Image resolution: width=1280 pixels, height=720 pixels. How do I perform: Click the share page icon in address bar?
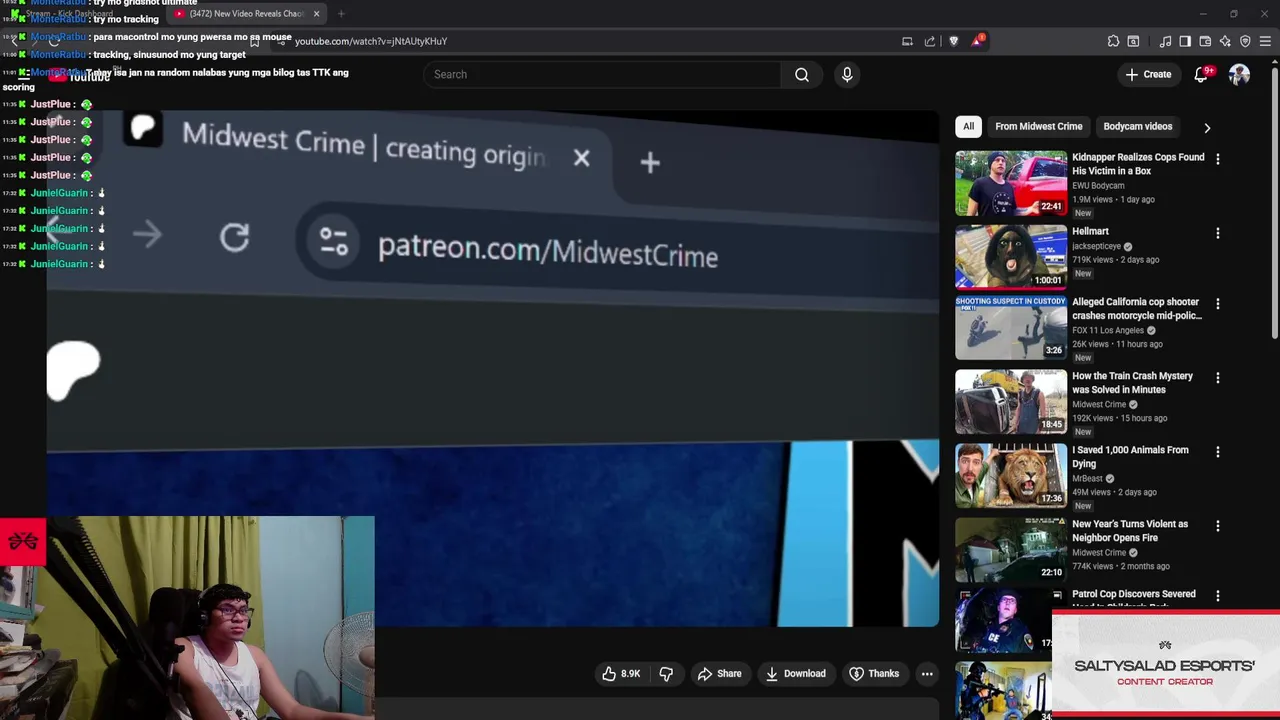(x=930, y=41)
